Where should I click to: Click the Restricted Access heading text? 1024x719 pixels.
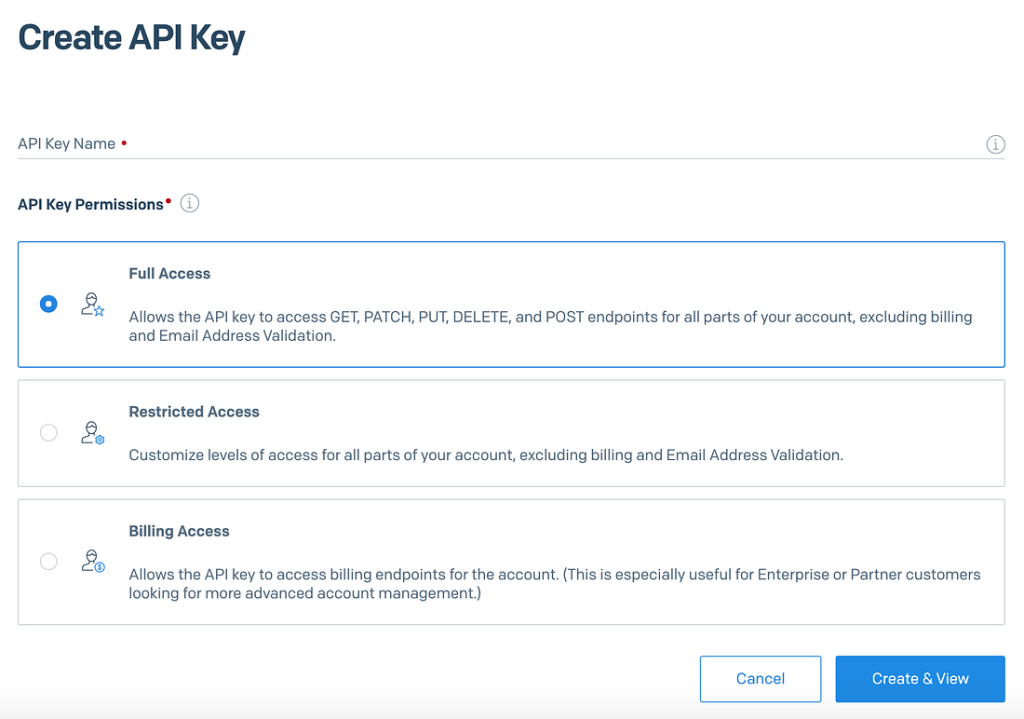(x=194, y=411)
